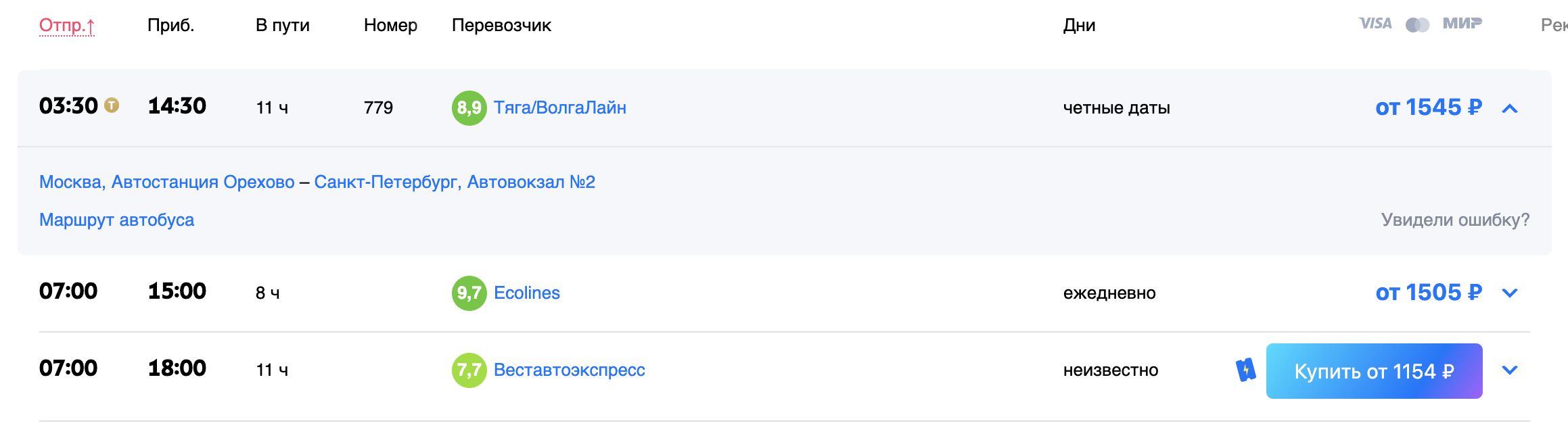This screenshot has height=438, width=1568.
Task: Open the Тяга/ВолгаЛайн carrier link
Action: coord(560,108)
